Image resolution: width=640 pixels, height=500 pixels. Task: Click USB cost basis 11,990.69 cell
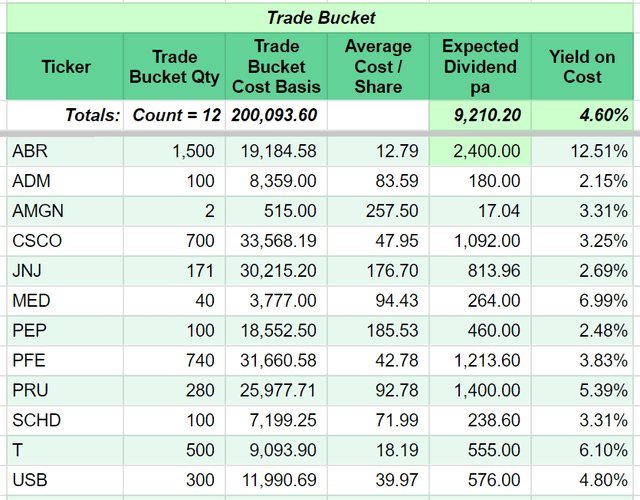pyautogui.click(x=276, y=480)
